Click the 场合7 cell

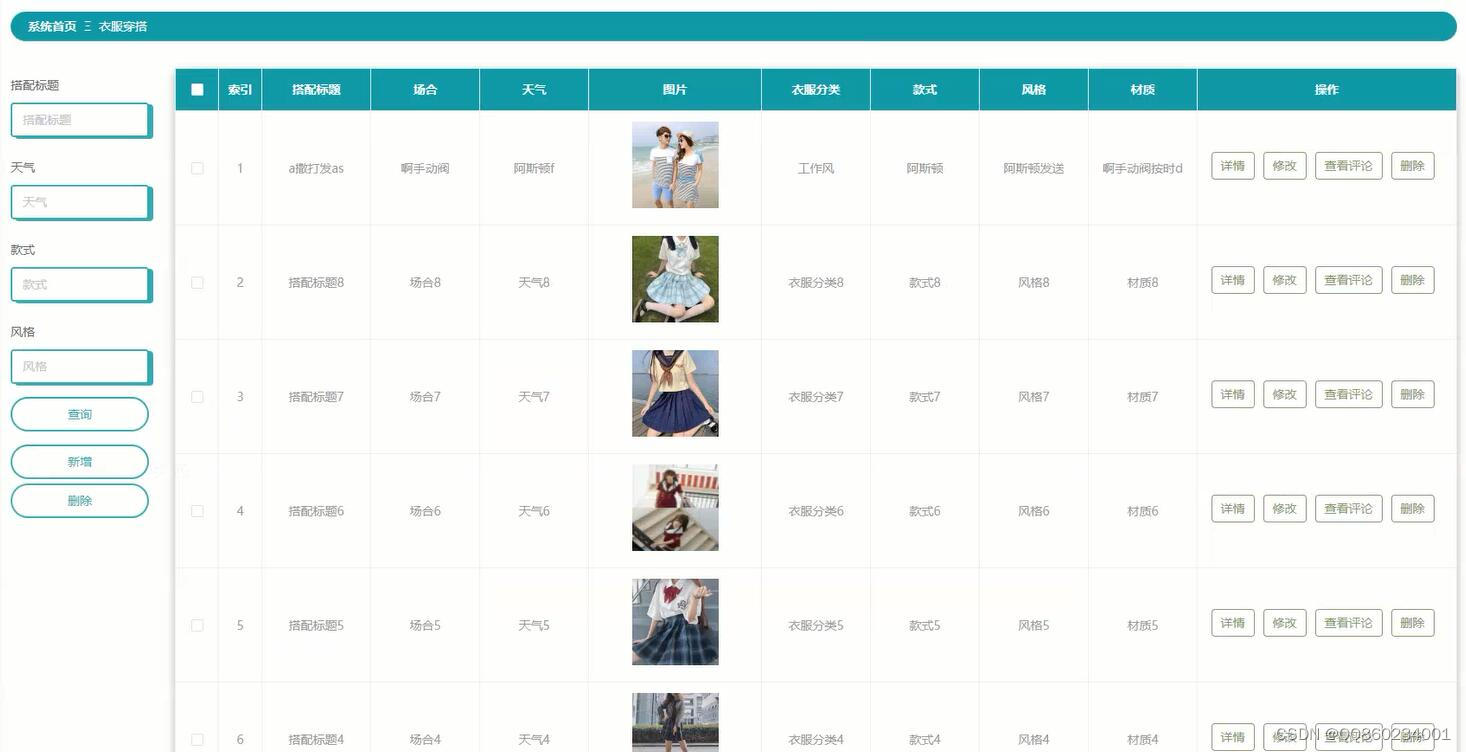425,397
